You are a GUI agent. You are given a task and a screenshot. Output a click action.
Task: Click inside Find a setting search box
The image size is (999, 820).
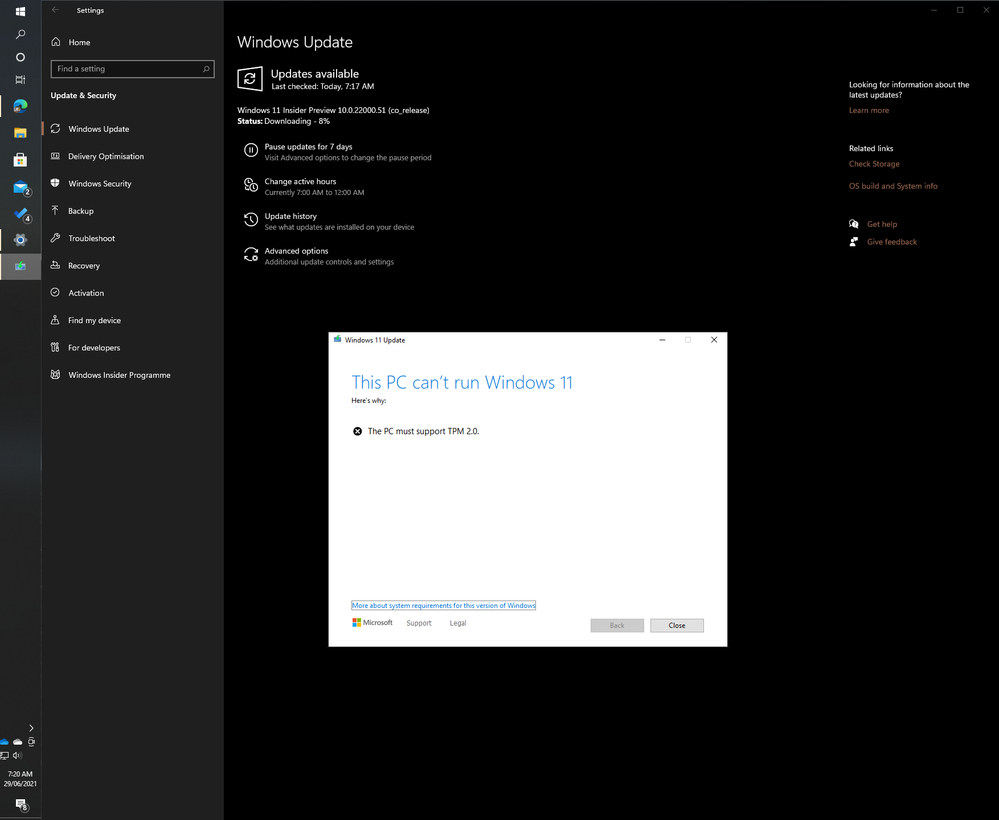[133, 69]
